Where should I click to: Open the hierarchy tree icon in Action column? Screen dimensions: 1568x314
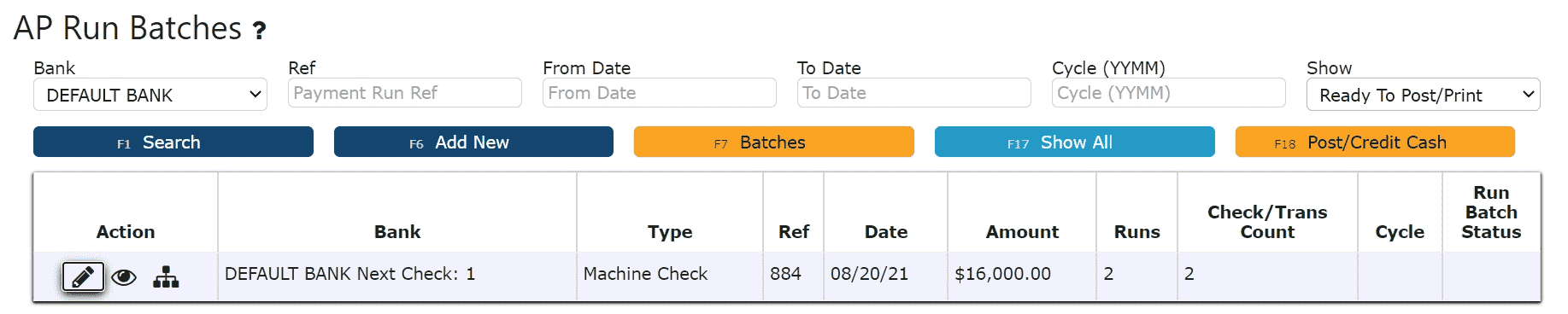pos(166,277)
